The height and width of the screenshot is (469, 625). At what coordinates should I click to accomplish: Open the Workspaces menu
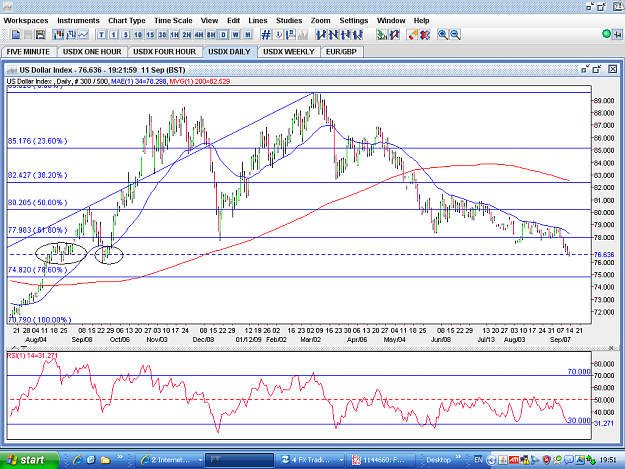pyautogui.click(x=26, y=20)
